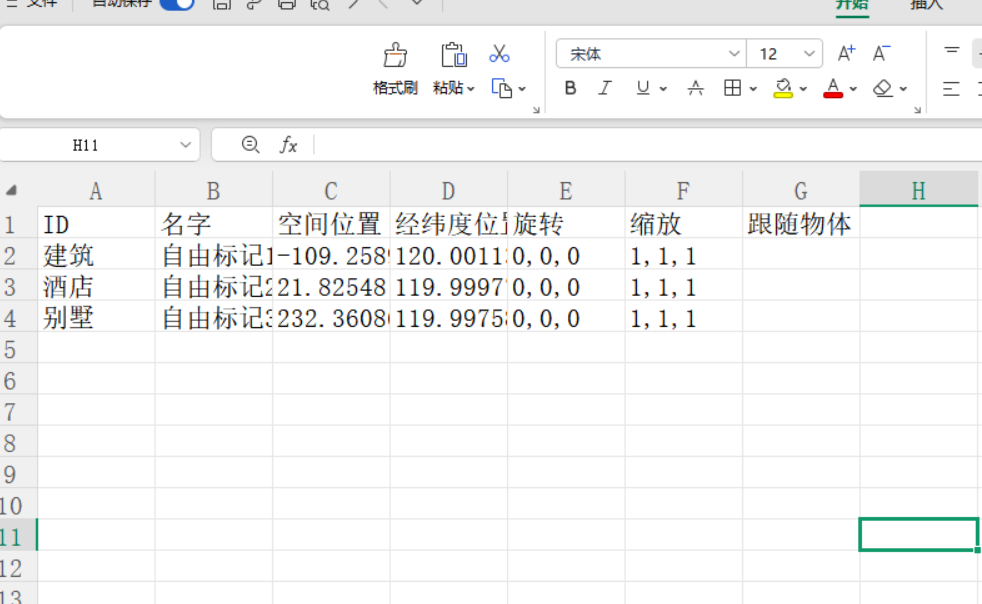Image resolution: width=982 pixels, height=604 pixels.
Task: Apply the yellow fill color
Action: (784, 89)
